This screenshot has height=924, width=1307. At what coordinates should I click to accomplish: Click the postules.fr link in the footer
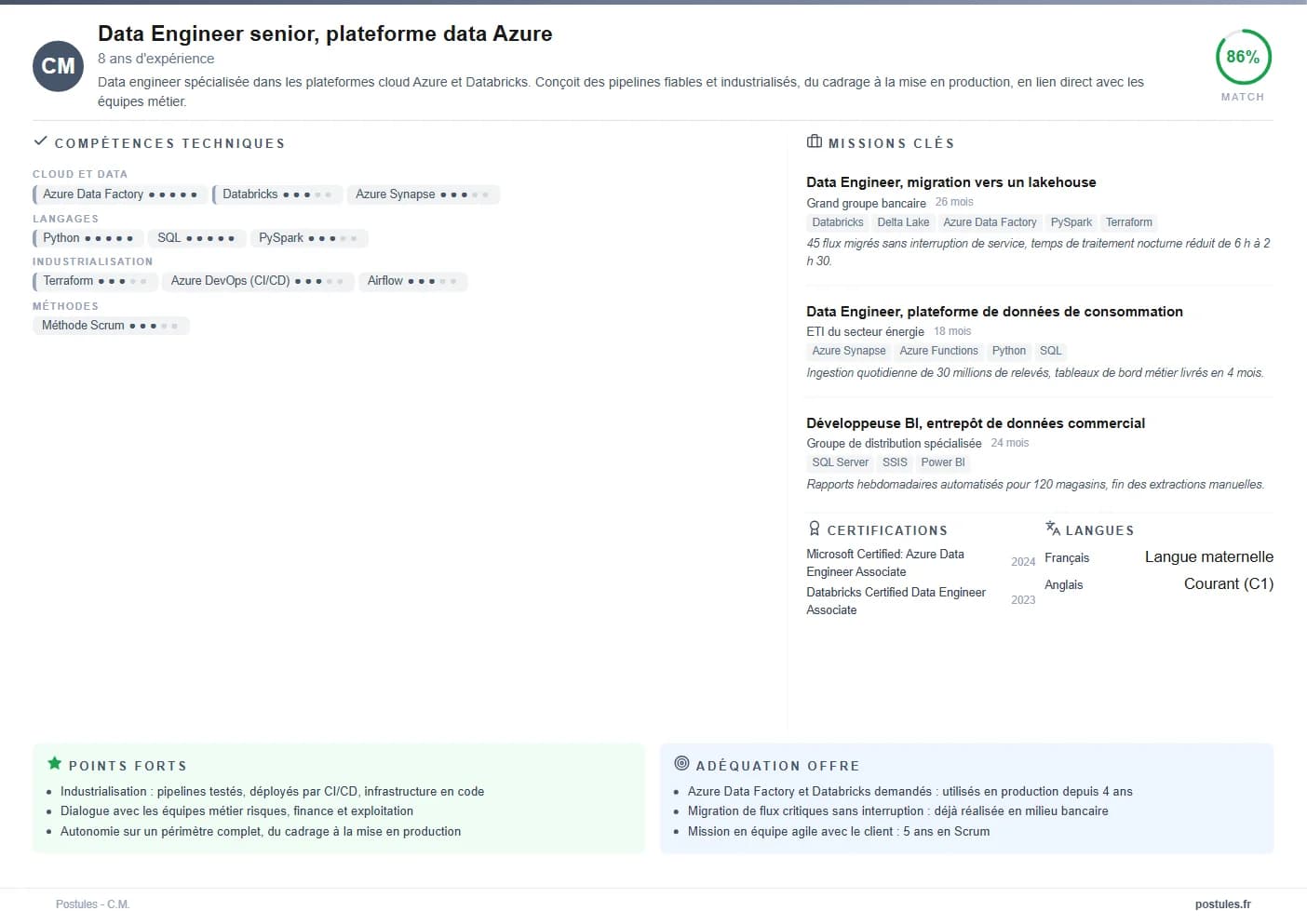click(1223, 904)
